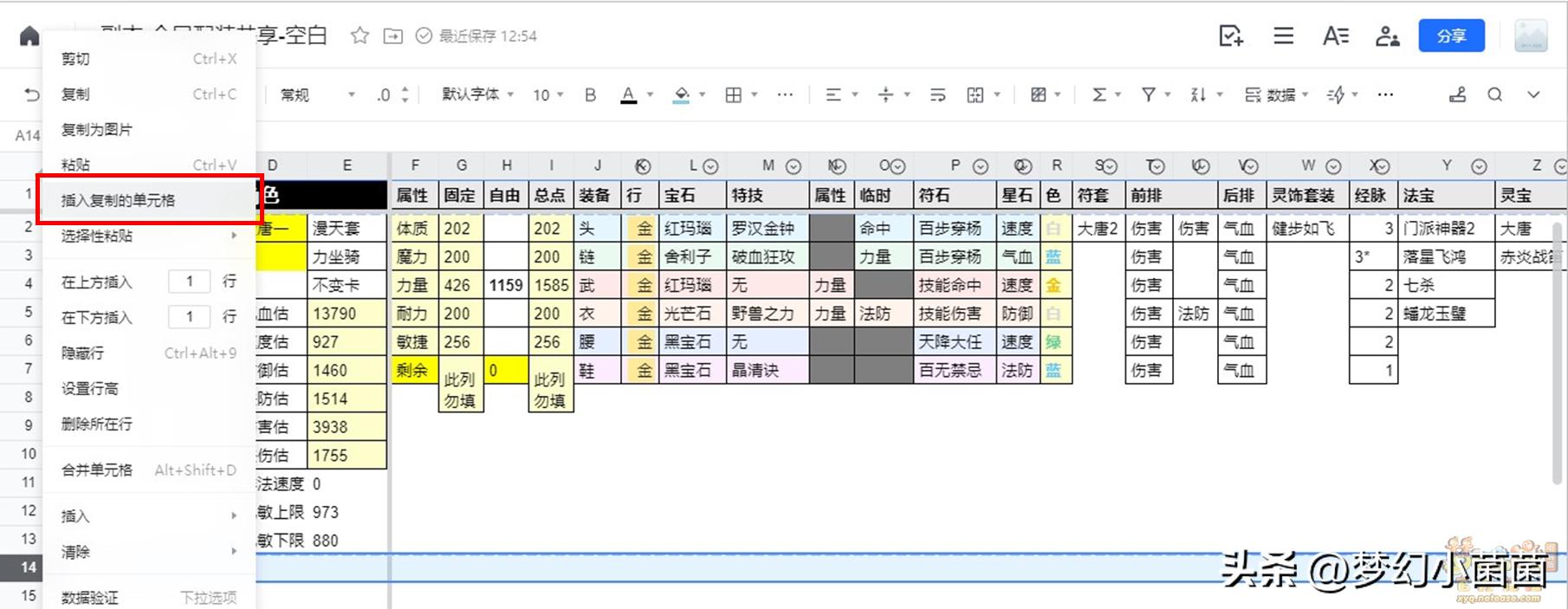The width and height of the screenshot is (1568, 609).
Task: Click row count field for 在上方插入
Action: click(x=190, y=281)
